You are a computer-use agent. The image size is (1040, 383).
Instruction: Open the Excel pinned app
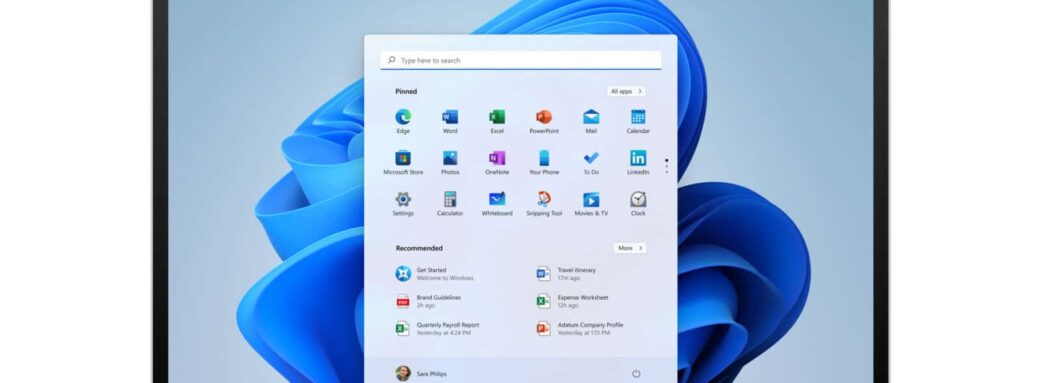click(497, 117)
